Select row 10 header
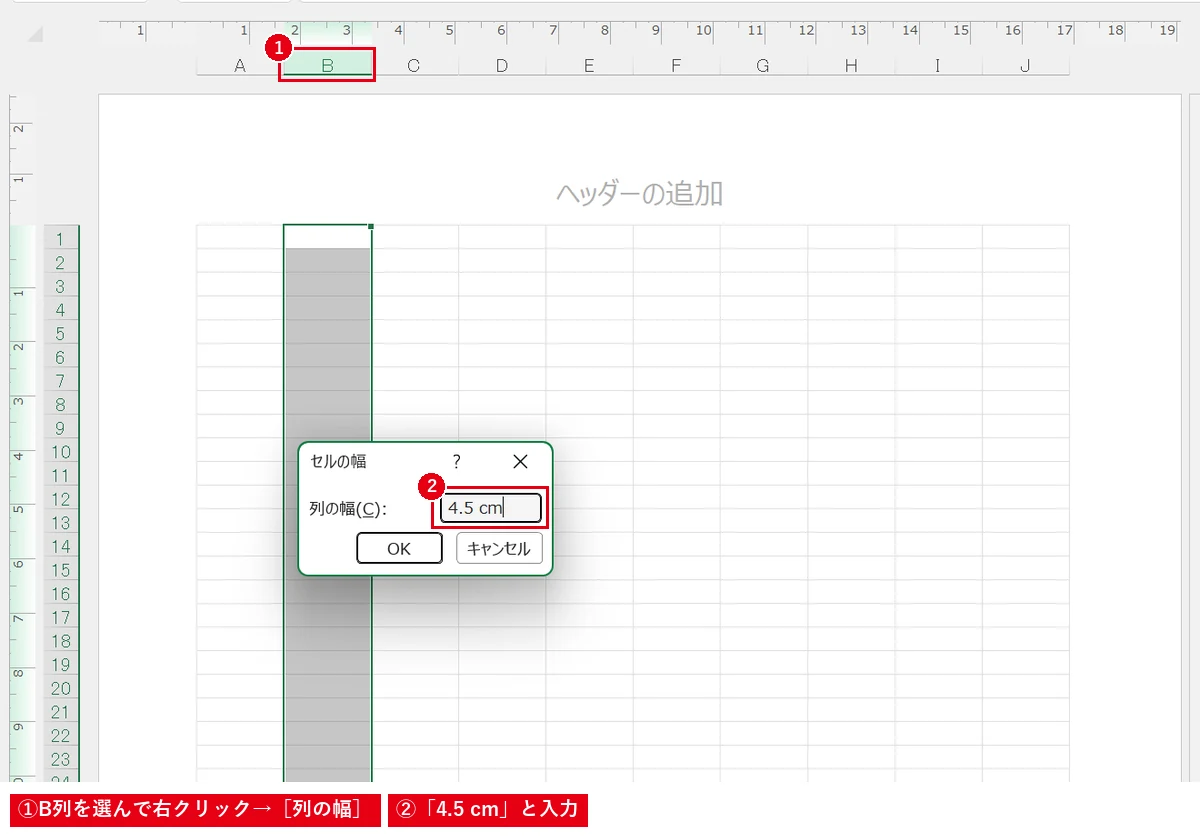This screenshot has height=838, width=1200. (61, 452)
